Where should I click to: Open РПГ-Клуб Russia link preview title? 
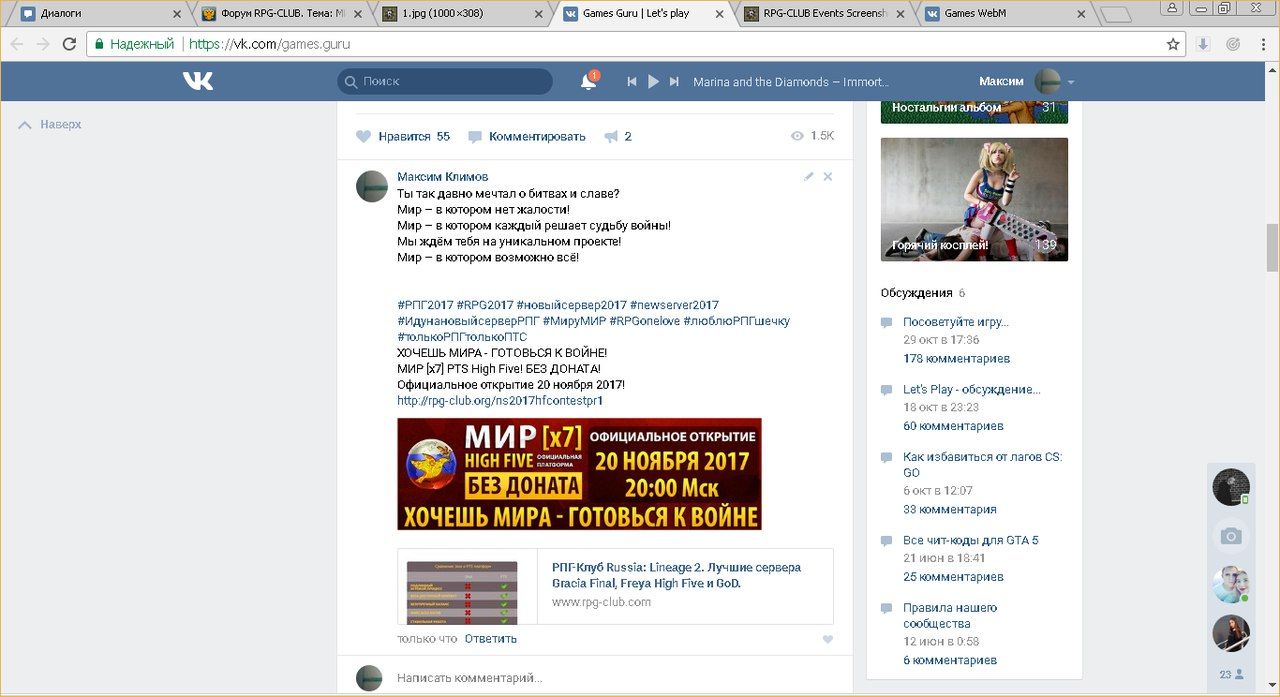pos(676,575)
